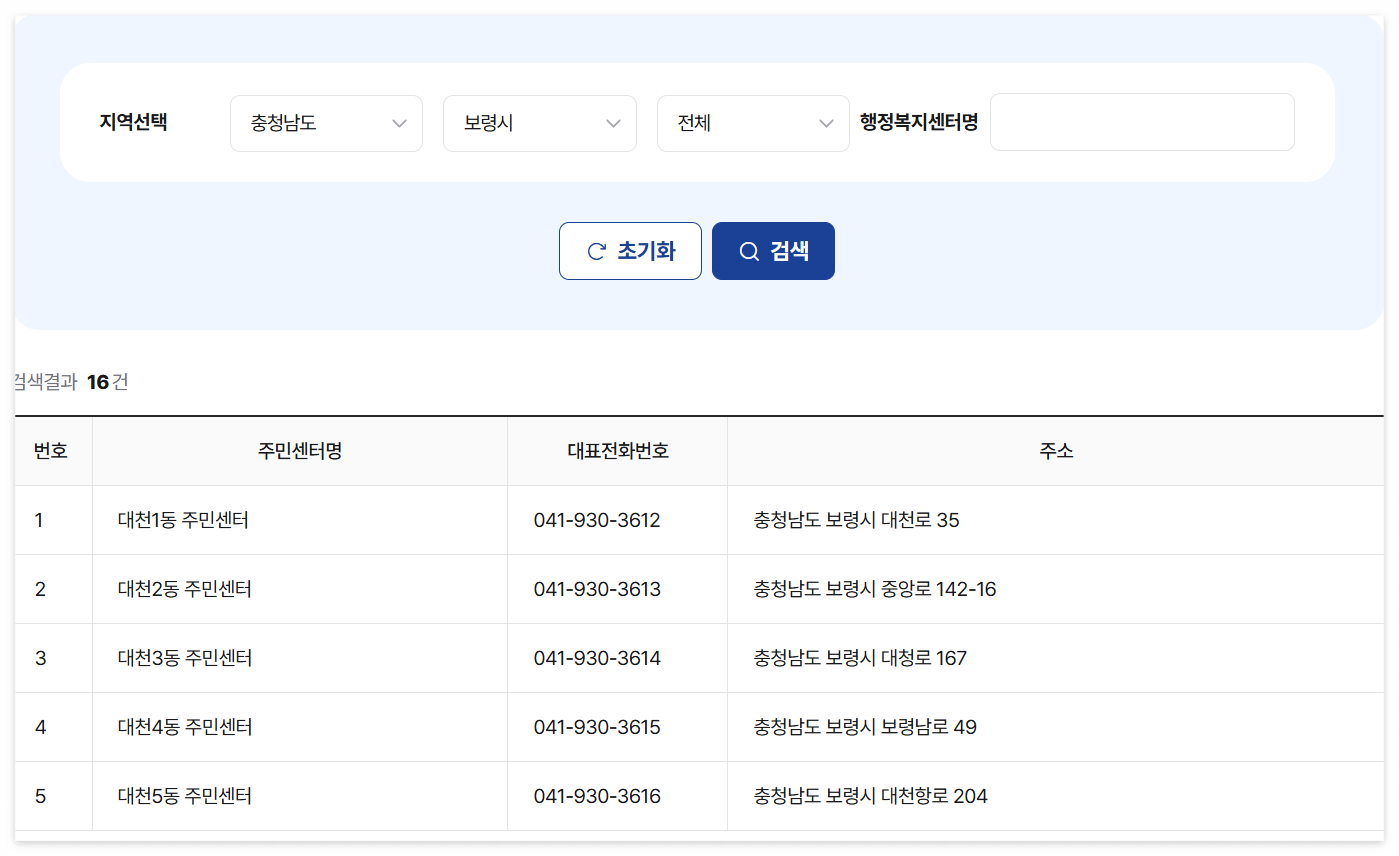This screenshot has height=856, width=1399.
Task: Click phone number 041-930-3616
Action: [597, 796]
